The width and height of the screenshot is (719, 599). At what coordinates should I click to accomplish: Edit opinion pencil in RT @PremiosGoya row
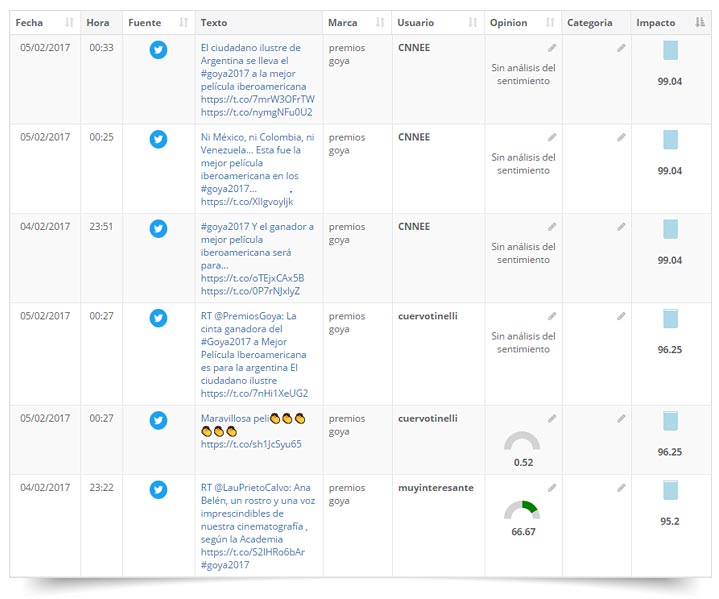click(x=552, y=316)
